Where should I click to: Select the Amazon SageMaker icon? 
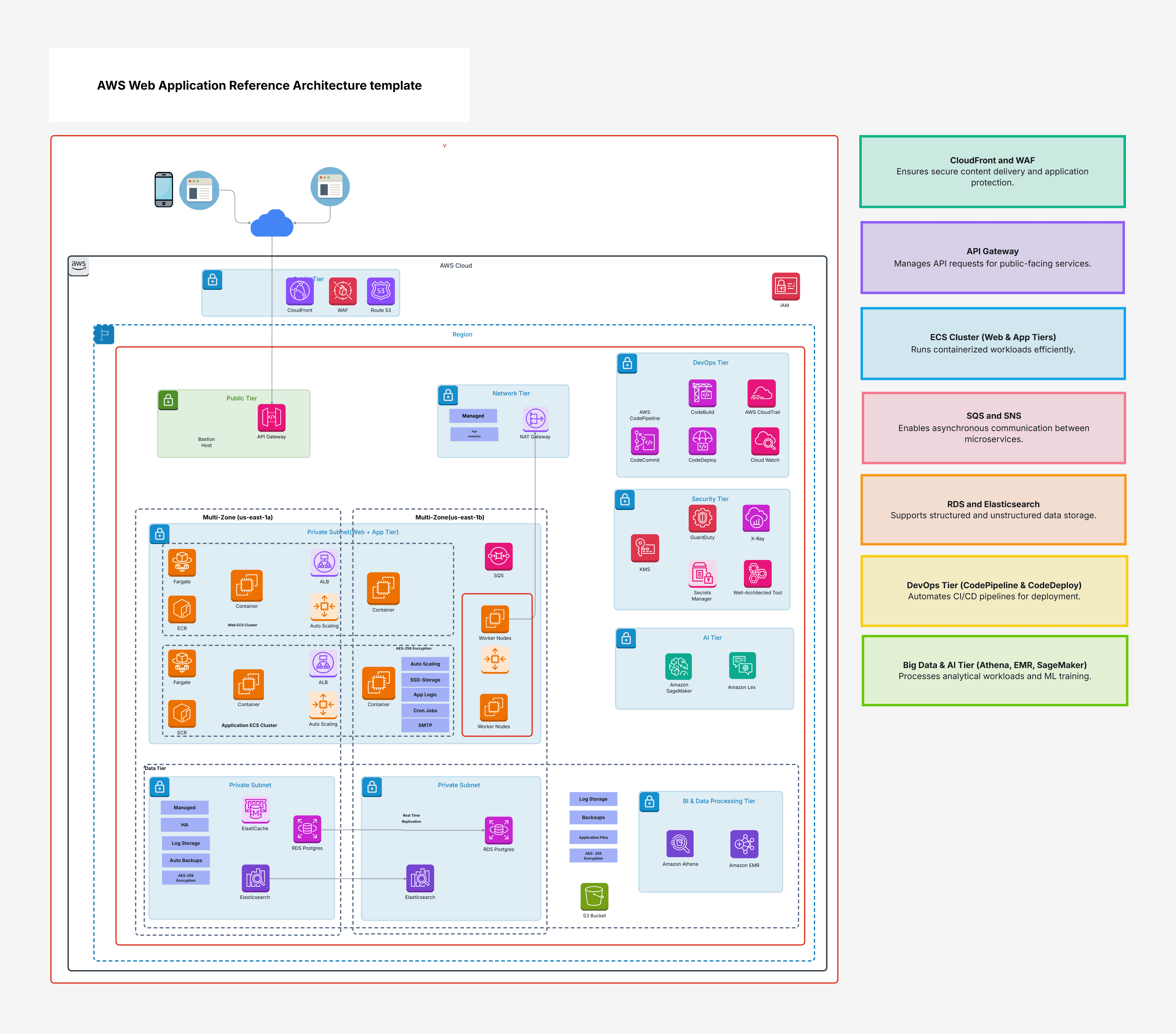[678, 667]
